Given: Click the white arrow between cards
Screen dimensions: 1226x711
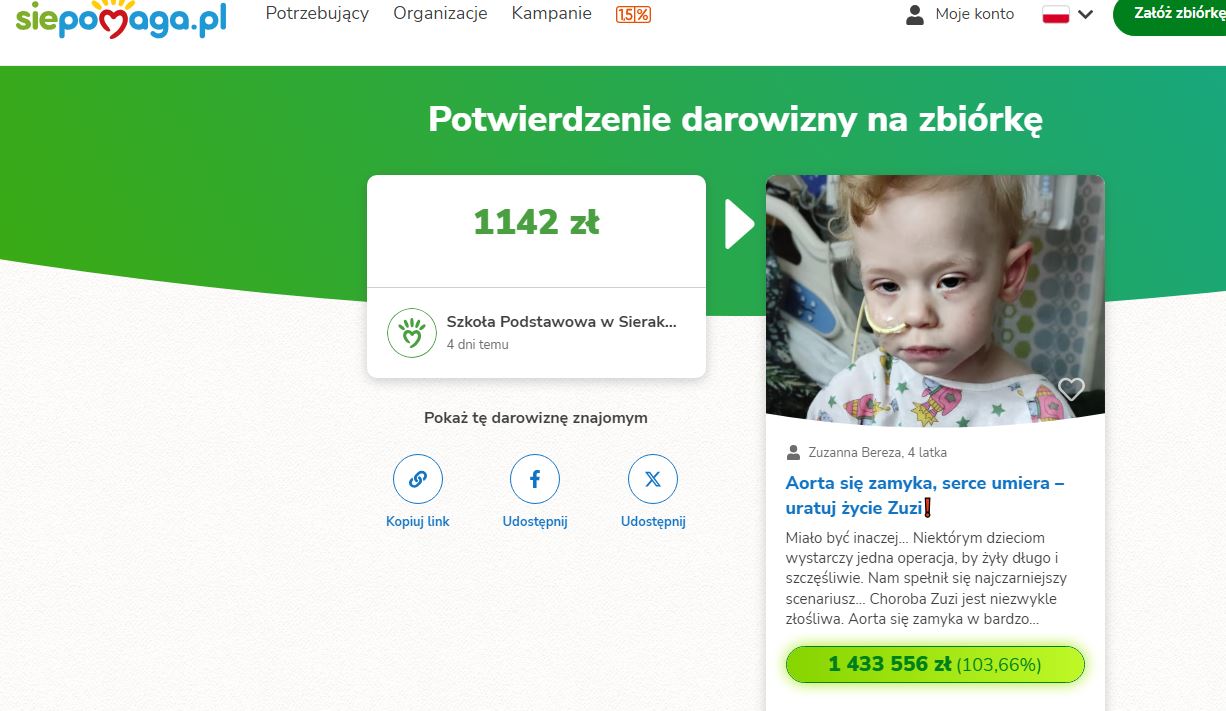Looking at the screenshot, I should [739, 224].
